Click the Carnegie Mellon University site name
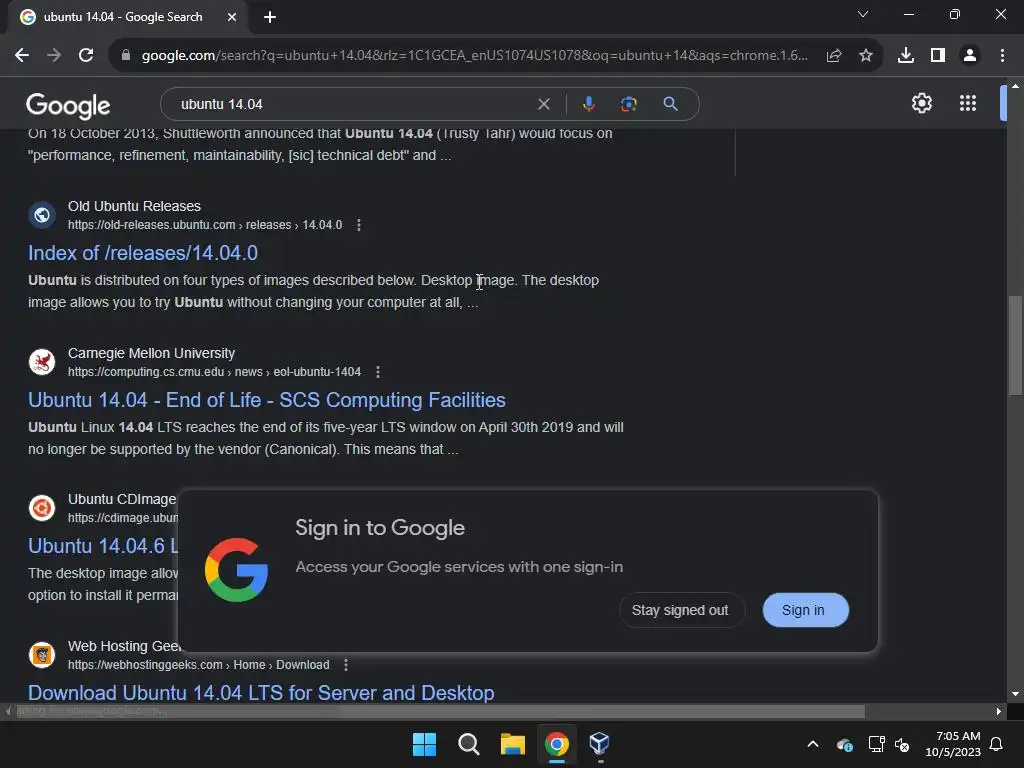The width and height of the screenshot is (1024, 768). coord(152,353)
